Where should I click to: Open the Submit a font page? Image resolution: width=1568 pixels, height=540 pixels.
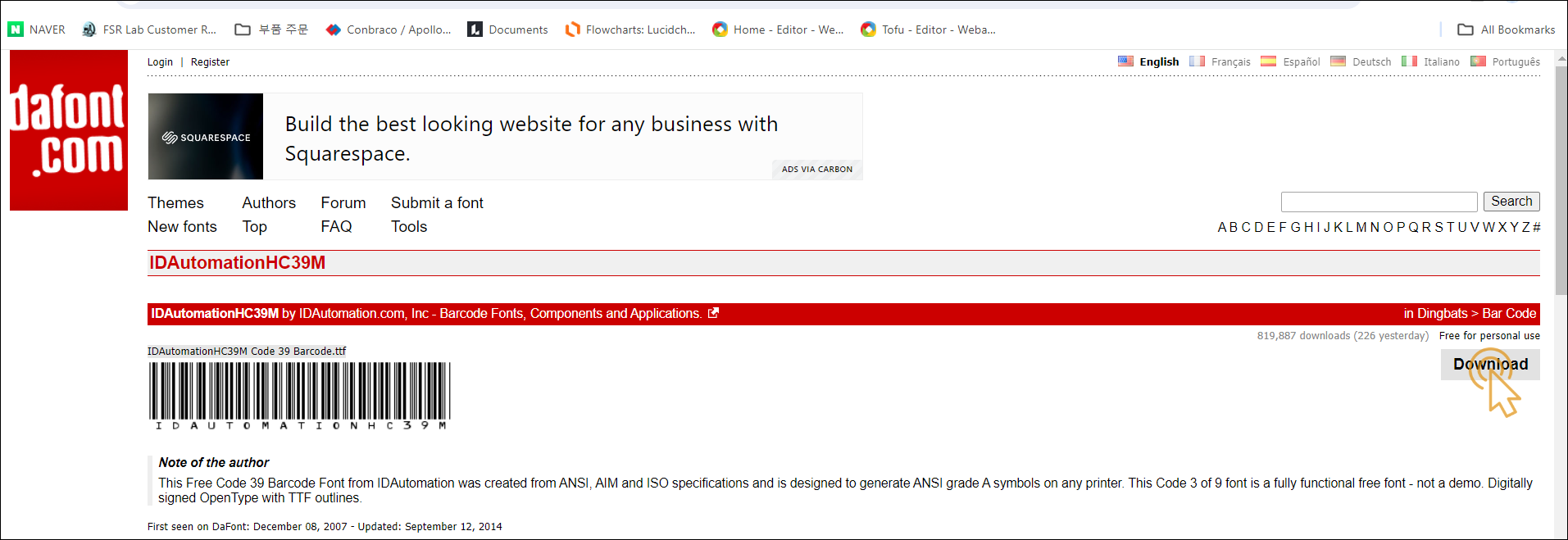(437, 202)
